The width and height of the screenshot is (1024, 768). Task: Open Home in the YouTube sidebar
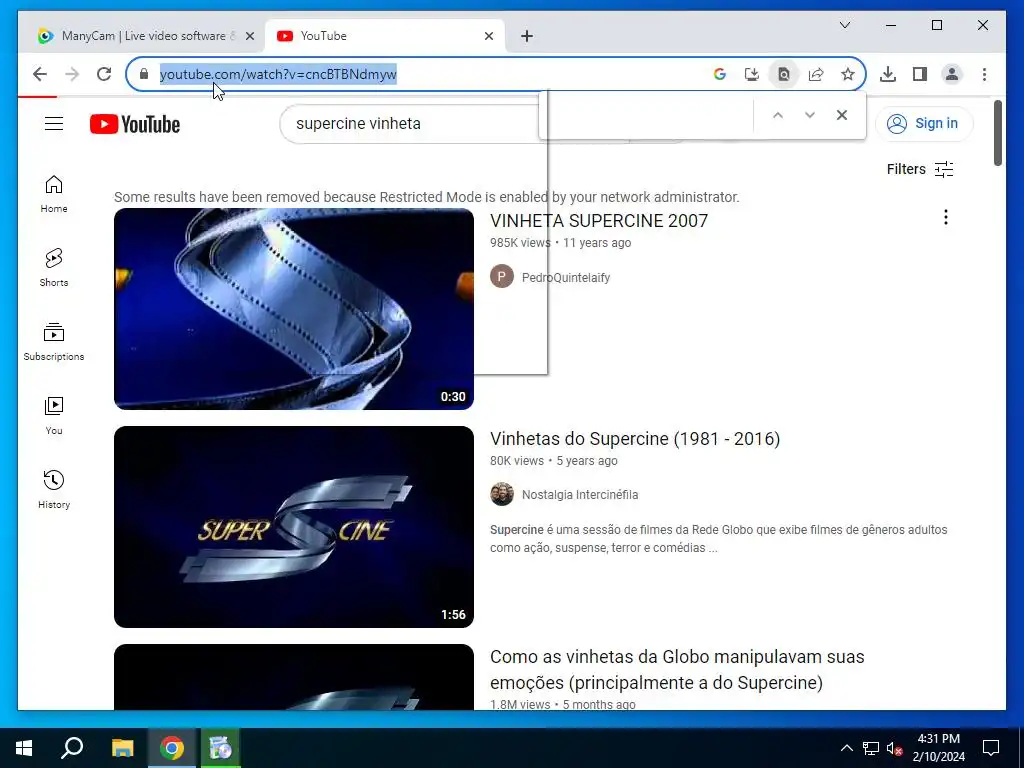pos(54,194)
